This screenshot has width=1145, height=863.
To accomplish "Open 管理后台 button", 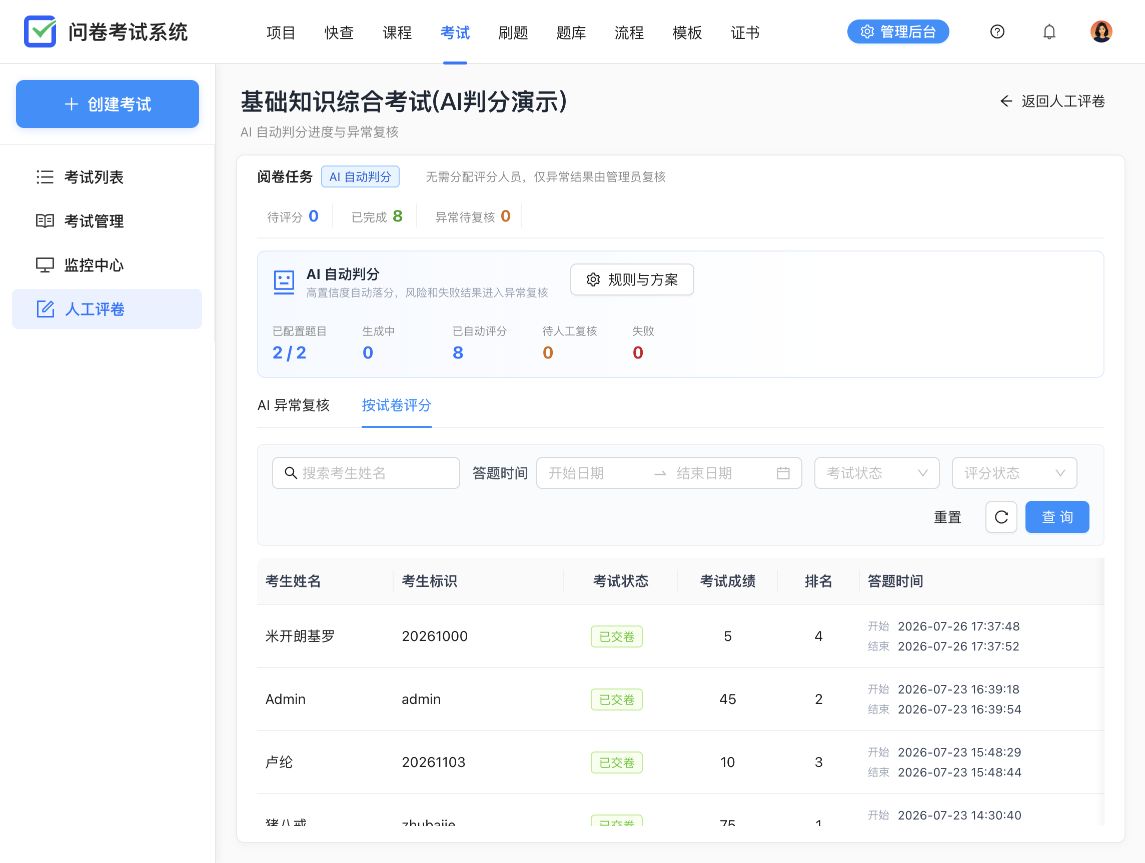I will point(898,31).
